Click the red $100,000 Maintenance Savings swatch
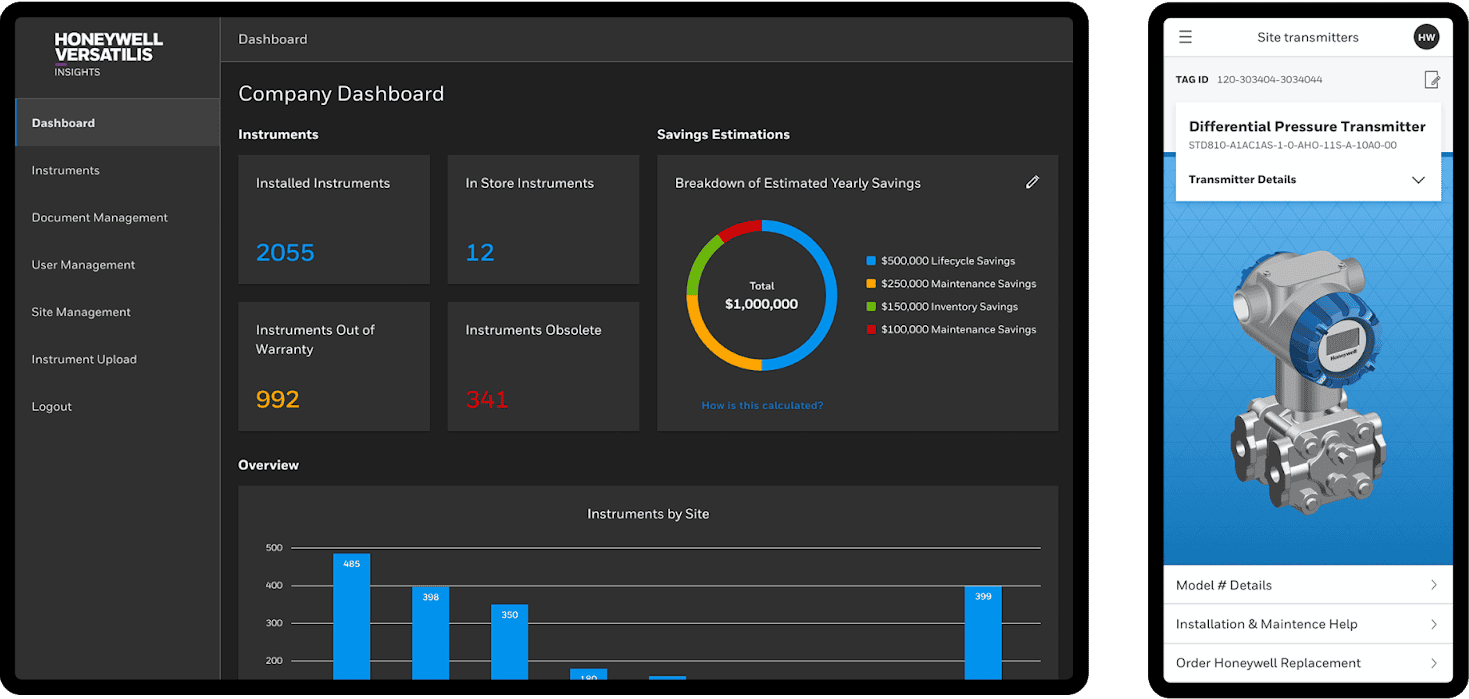 871,329
